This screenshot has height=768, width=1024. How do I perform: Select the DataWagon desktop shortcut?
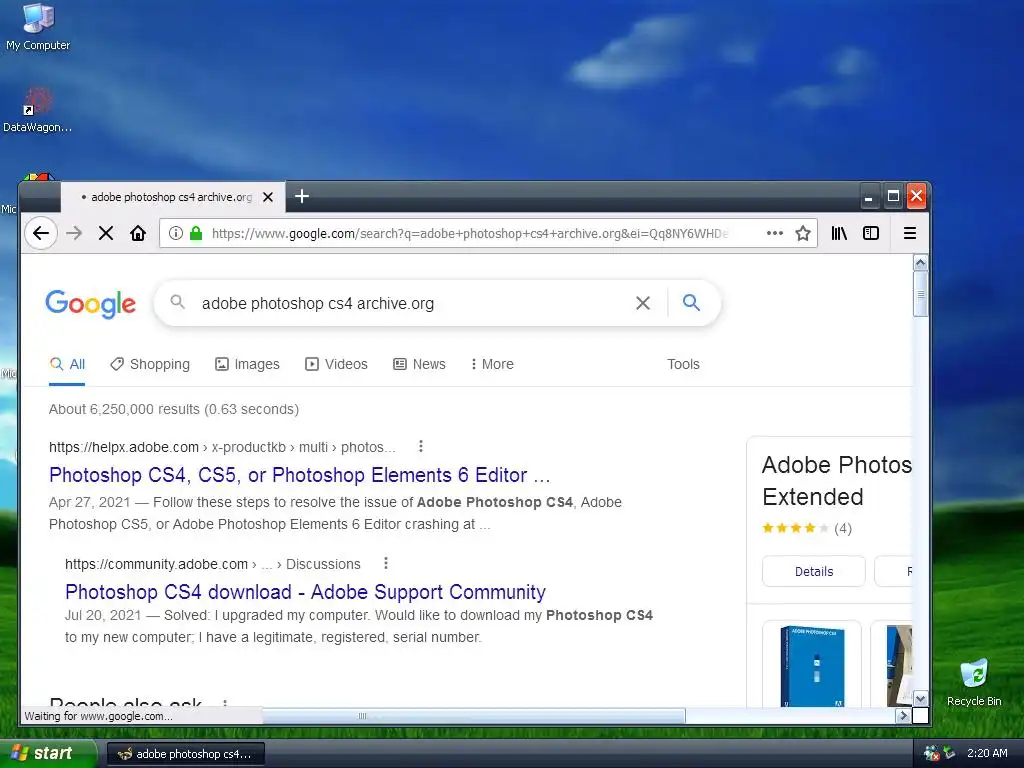tap(37, 110)
